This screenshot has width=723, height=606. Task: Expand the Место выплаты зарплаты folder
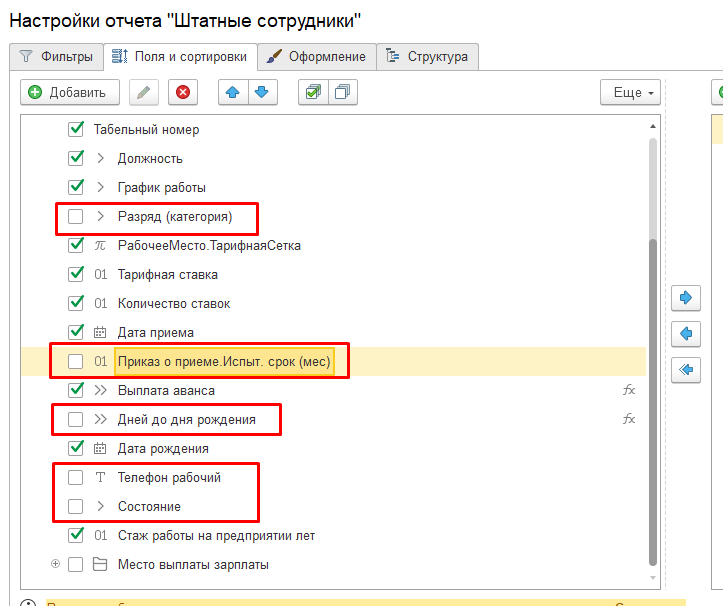click(55, 565)
